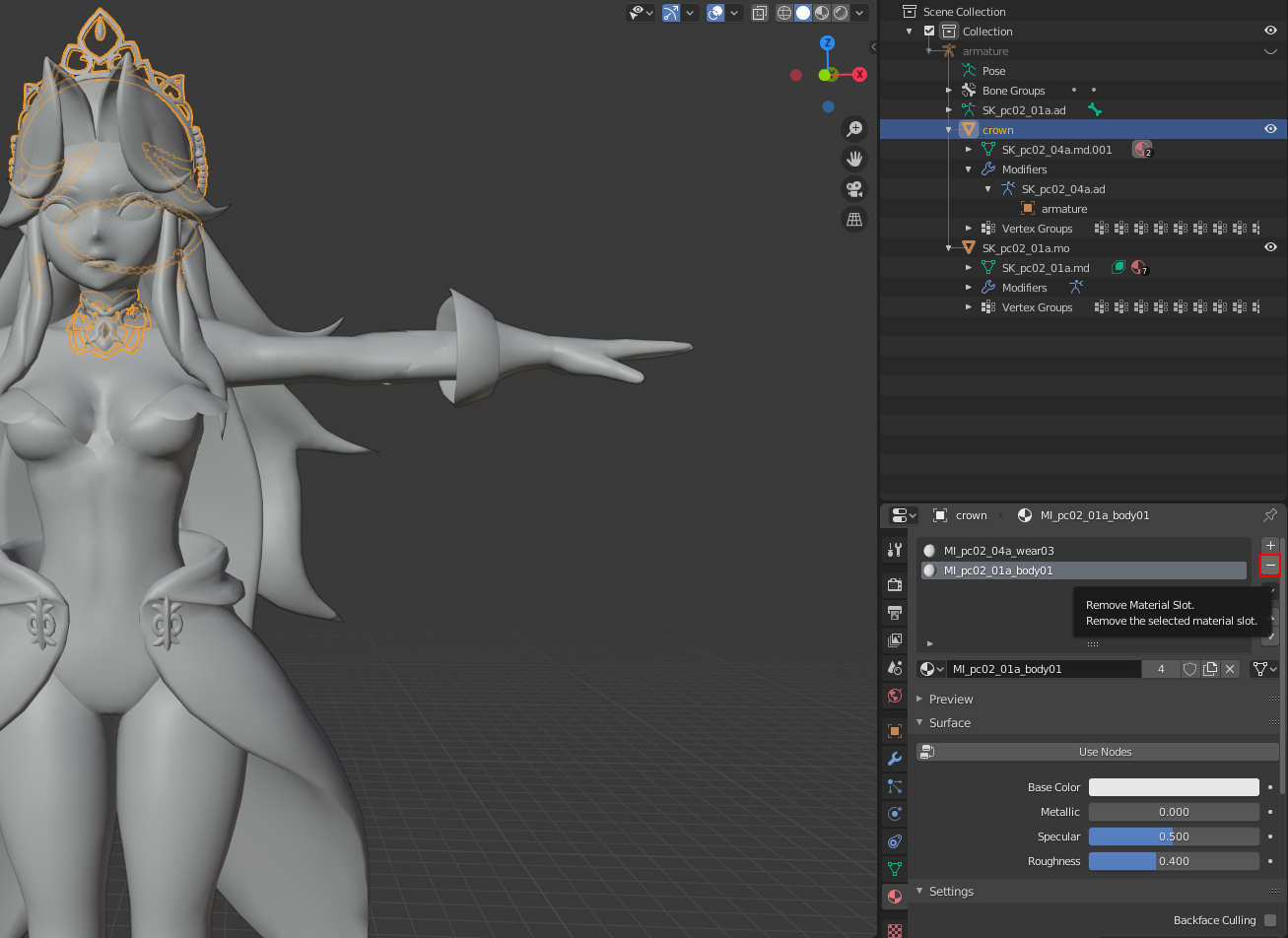Click the pan view hand icon
The image size is (1288, 938).
pyautogui.click(x=853, y=159)
